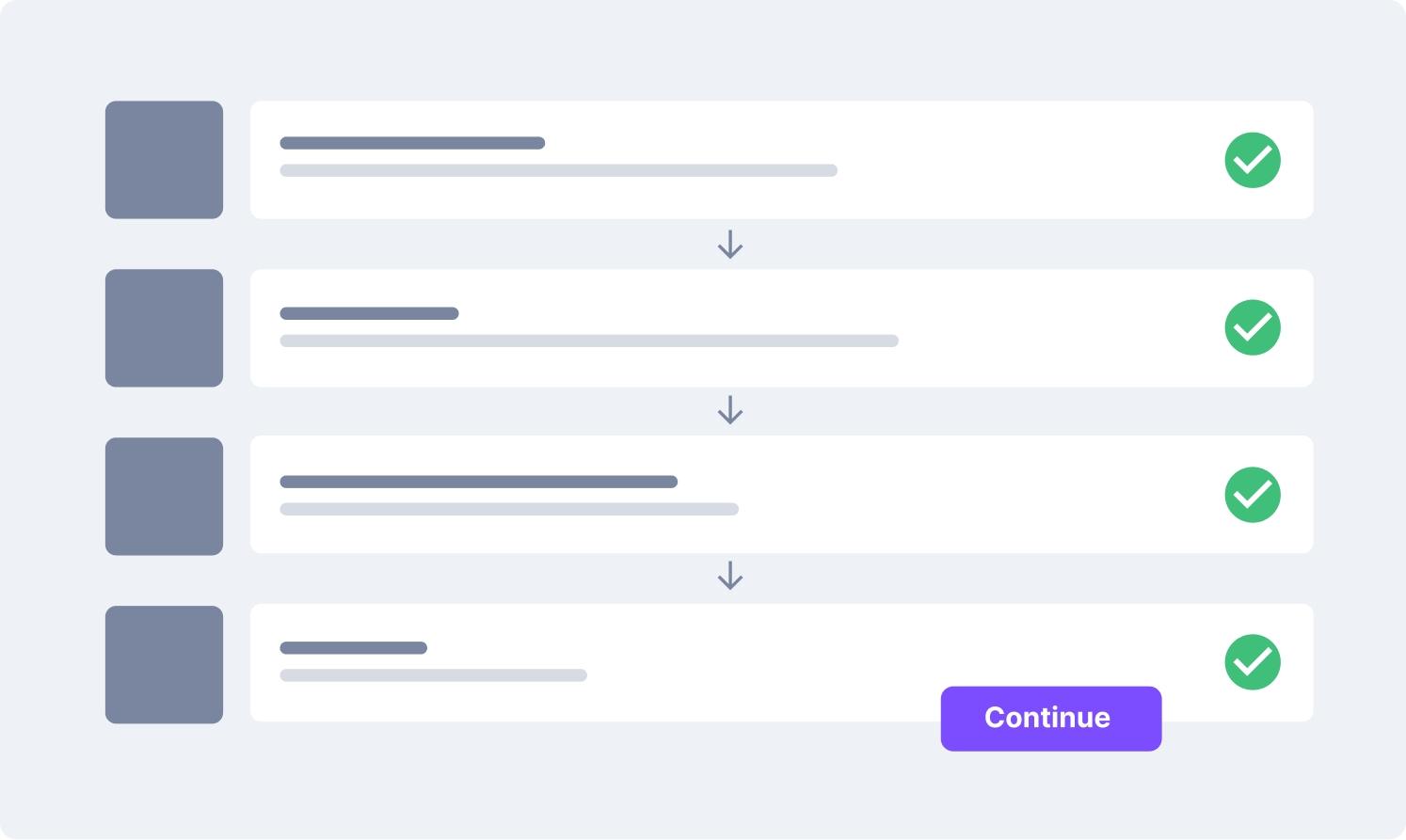Click the down arrow between third and fourth steps
The height and width of the screenshot is (840, 1406).
730,576
